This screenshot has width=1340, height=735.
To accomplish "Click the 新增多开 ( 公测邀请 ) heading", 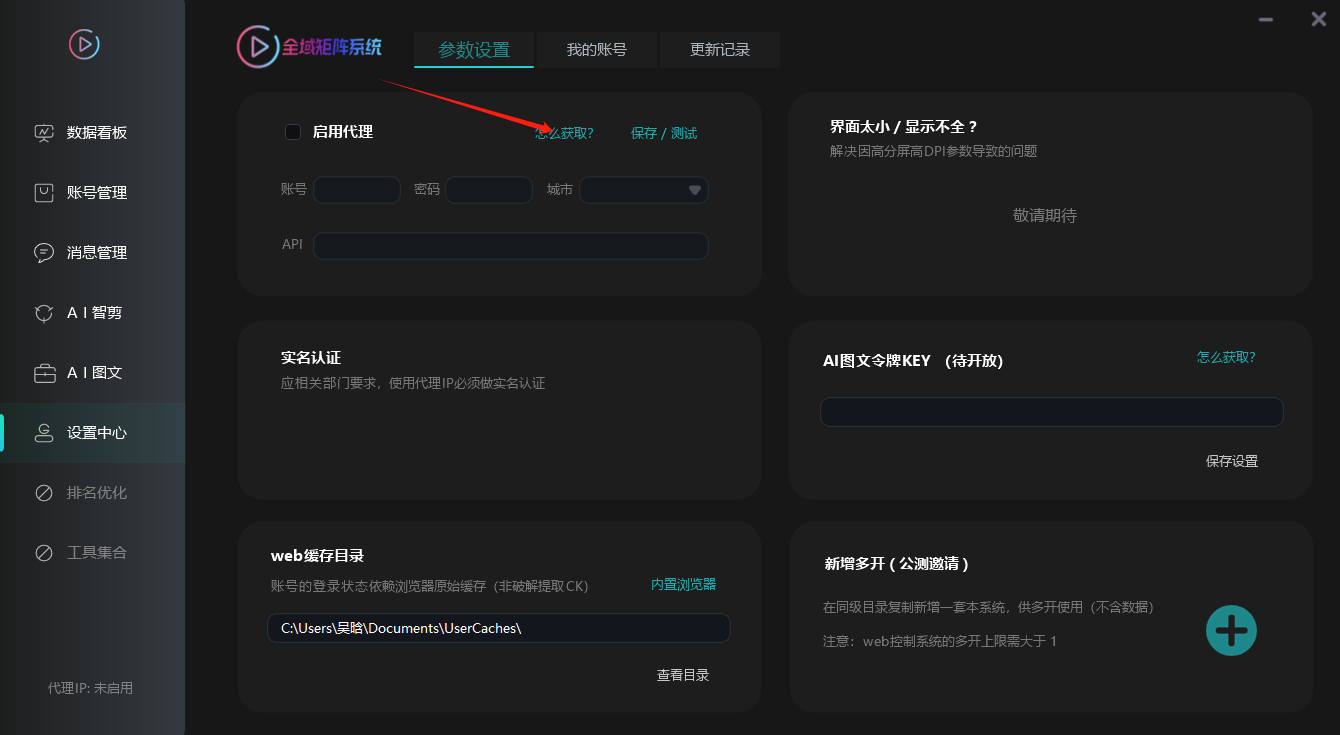I will [896, 563].
